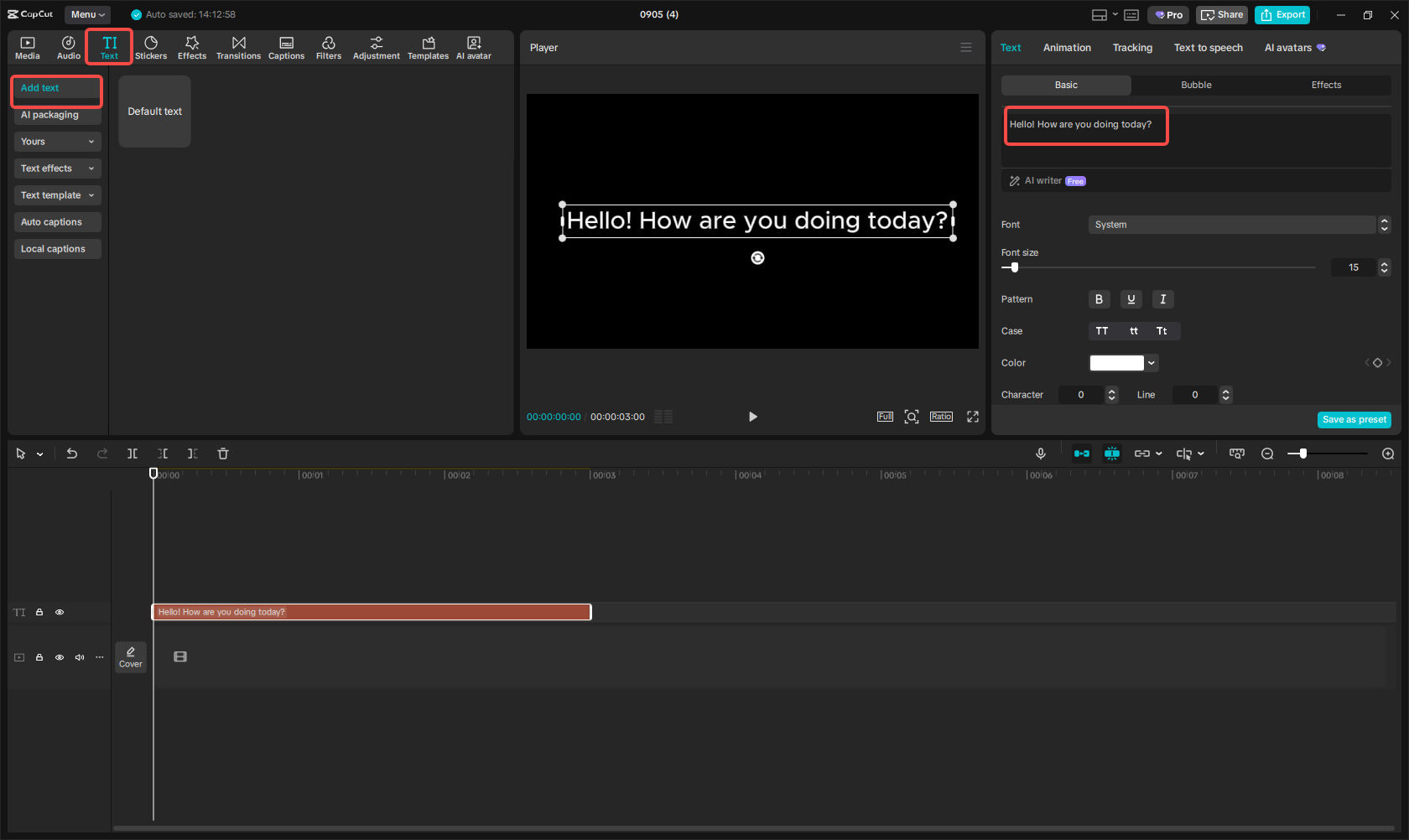Expand the Text effects section

pos(57,168)
